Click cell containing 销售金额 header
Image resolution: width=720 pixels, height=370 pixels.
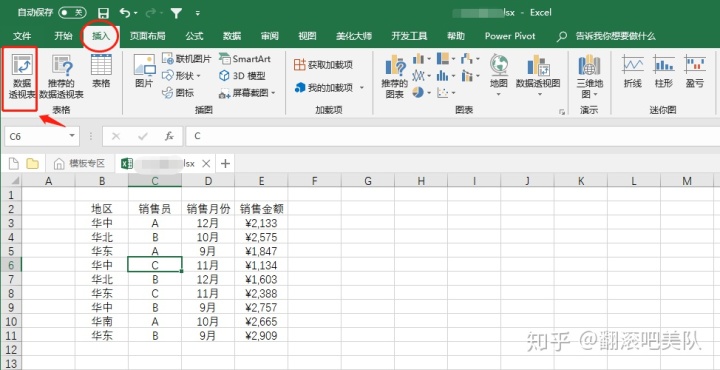(261, 209)
